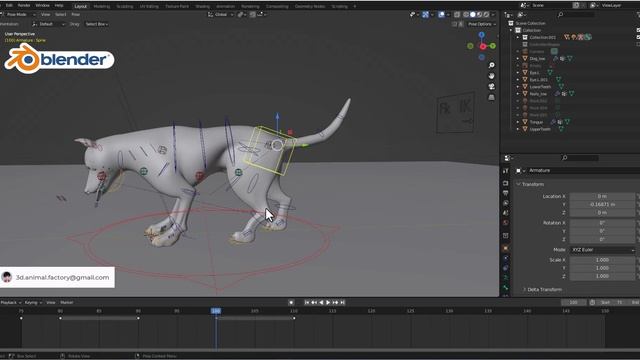Viewport: 640px width, 360px height.
Task: Switch to the UV Editing workspace tab
Action: (149, 6)
